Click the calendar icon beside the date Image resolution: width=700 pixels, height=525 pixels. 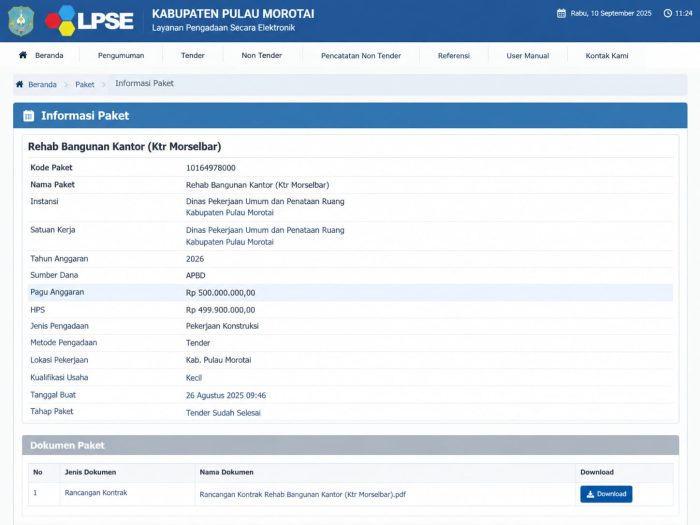pos(561,13)
